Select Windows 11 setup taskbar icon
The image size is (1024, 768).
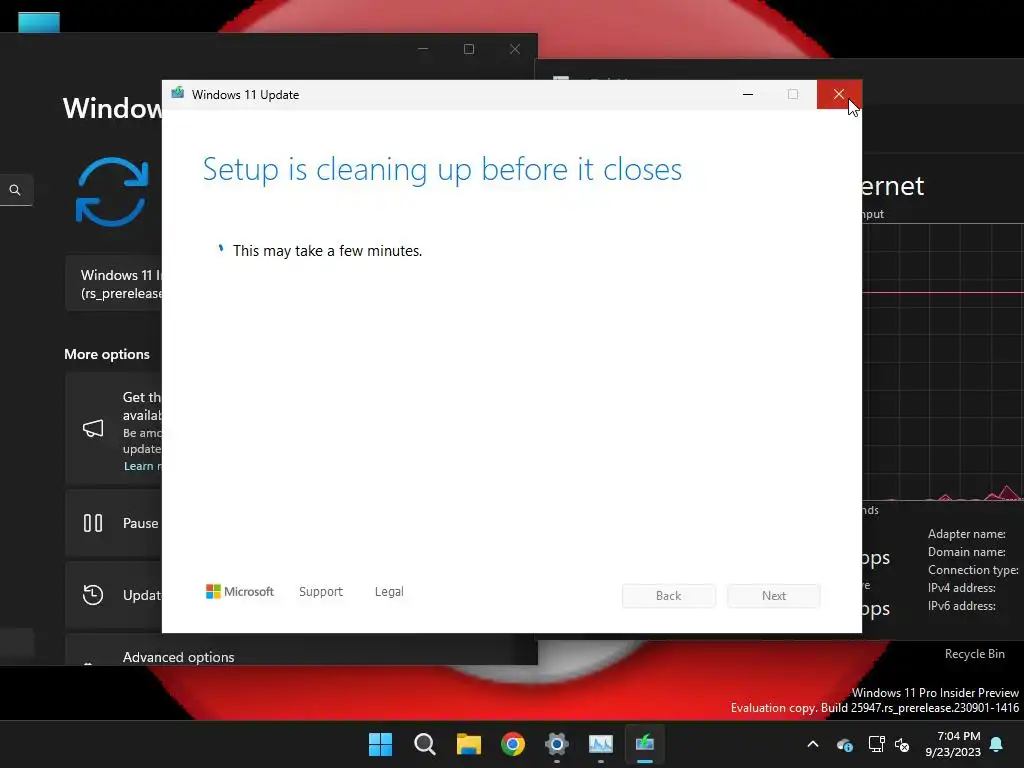click(645, 744)
